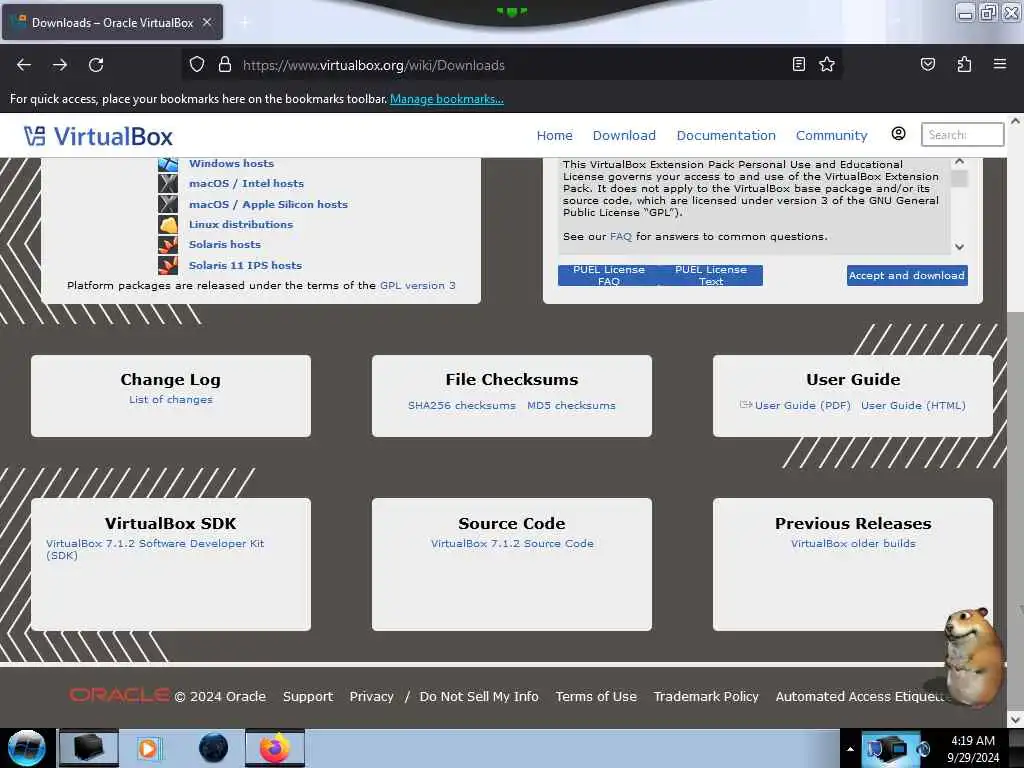Open the Manage bookmarks link
Viewport: 1024px width, 768px height.
pyautogui.click(x=447, y=99)
